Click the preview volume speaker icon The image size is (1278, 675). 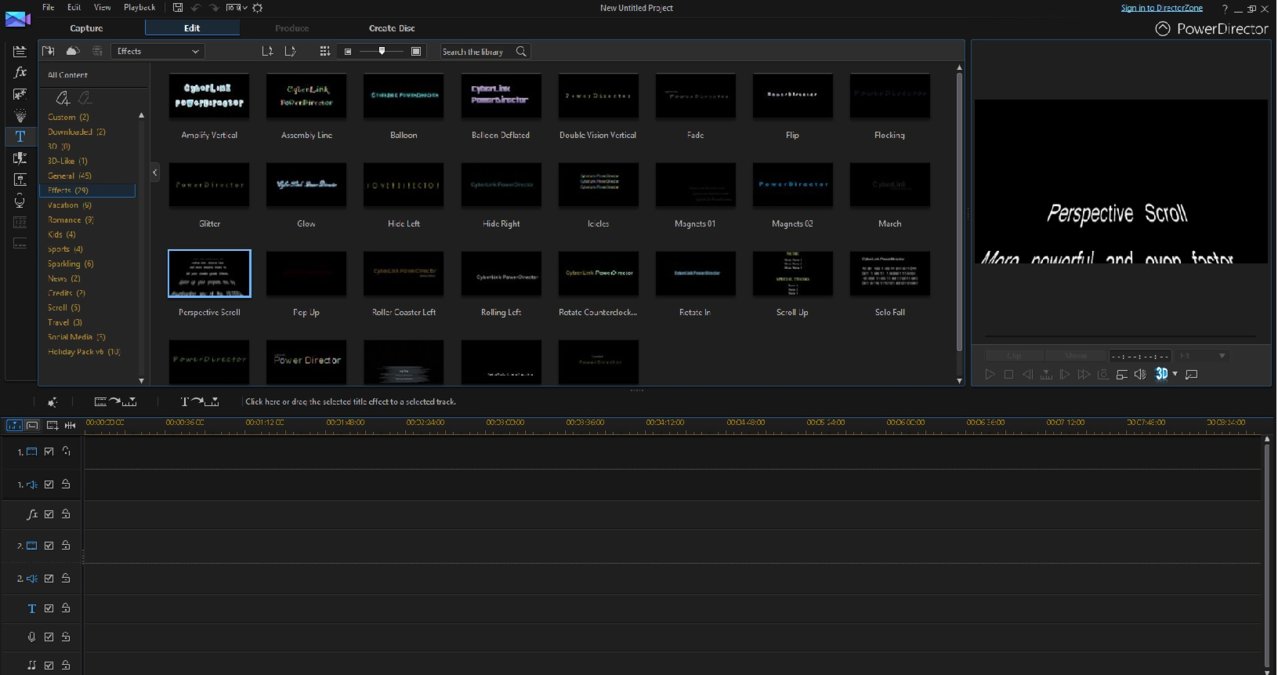click(1140, 374)
